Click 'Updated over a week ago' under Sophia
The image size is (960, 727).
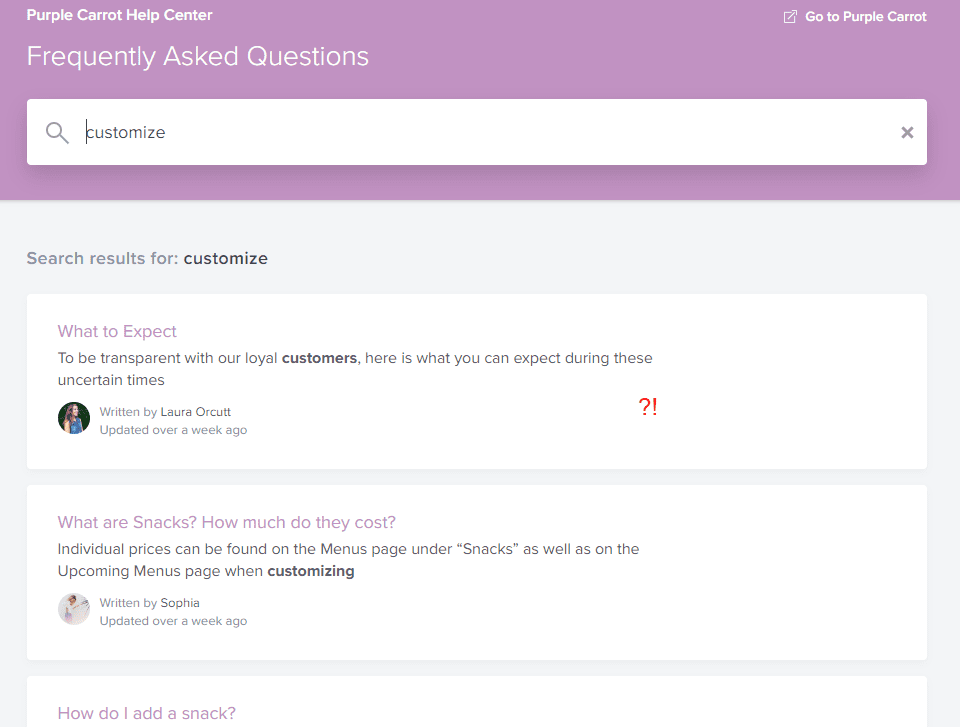(173, 621)
